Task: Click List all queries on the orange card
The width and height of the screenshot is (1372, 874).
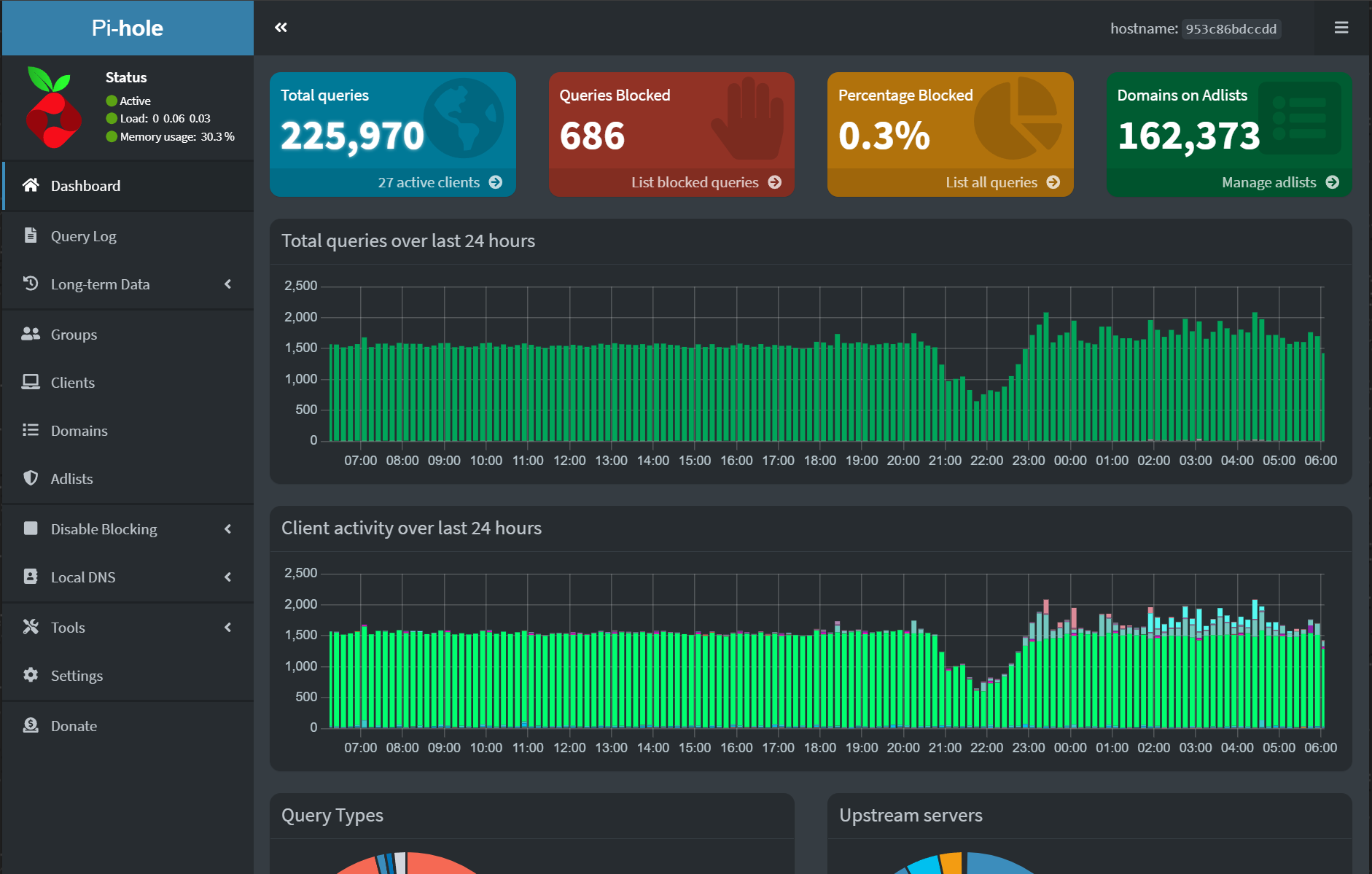Action: click(x=992, y=182)
